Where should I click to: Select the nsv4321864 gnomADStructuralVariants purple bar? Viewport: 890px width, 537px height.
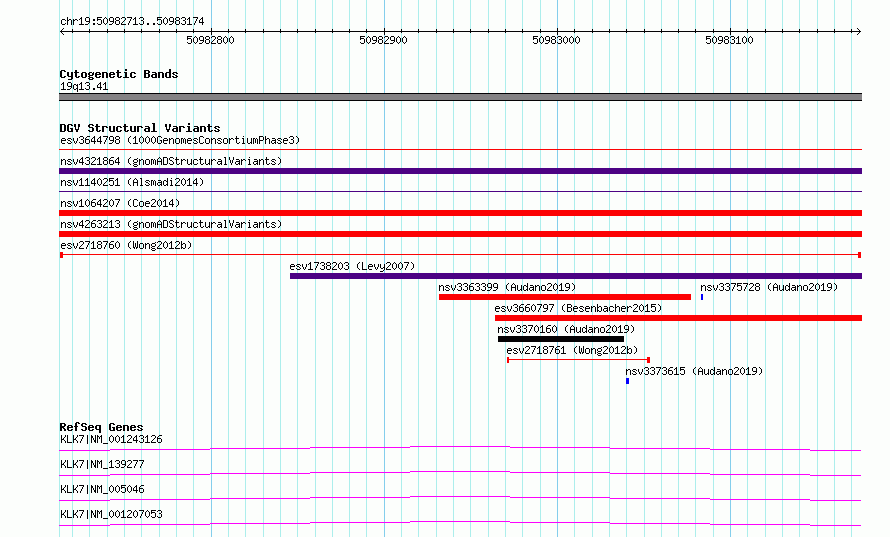tap(460, 171)
